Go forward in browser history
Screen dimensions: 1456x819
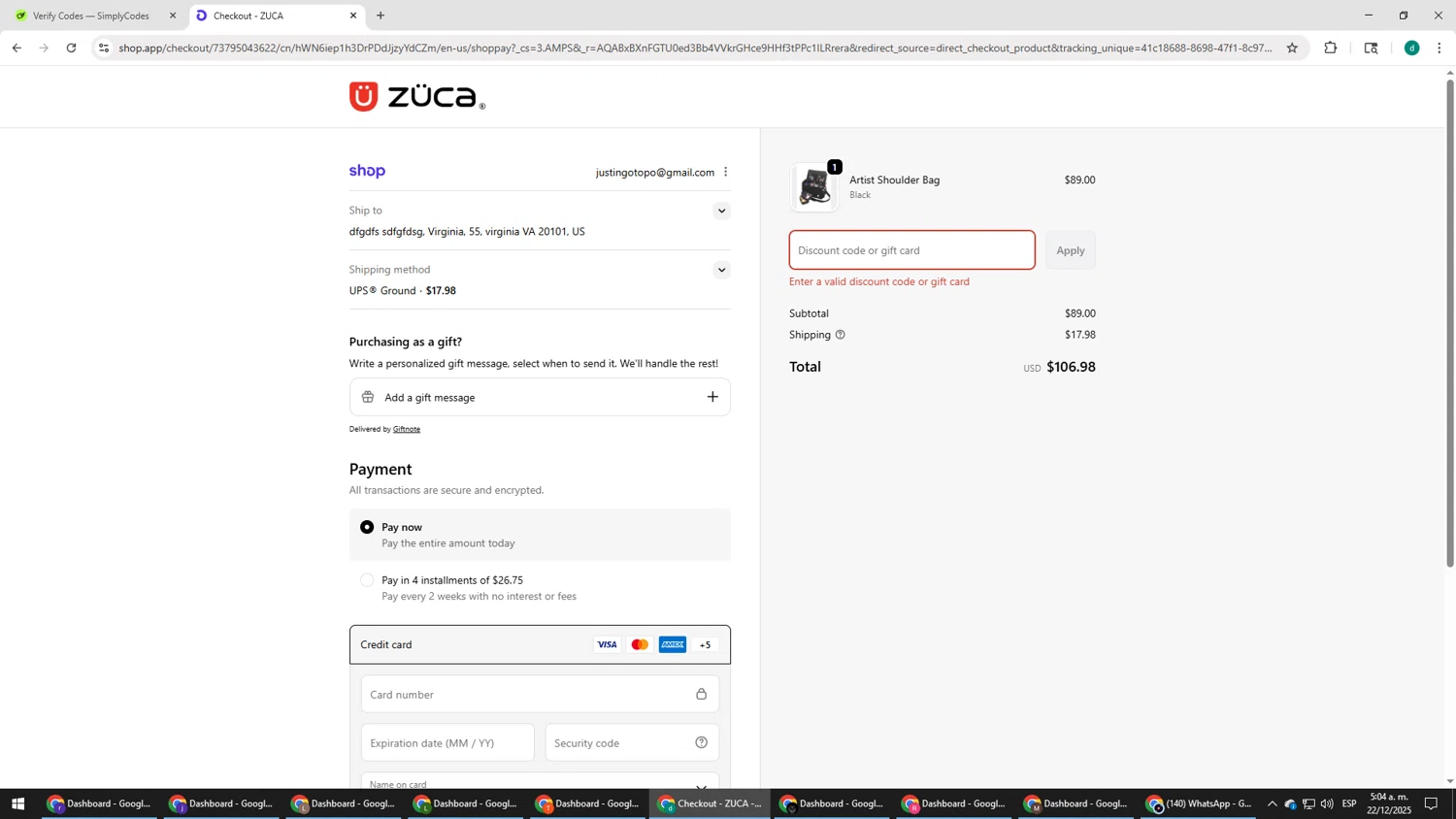click(x=44, y=48)
